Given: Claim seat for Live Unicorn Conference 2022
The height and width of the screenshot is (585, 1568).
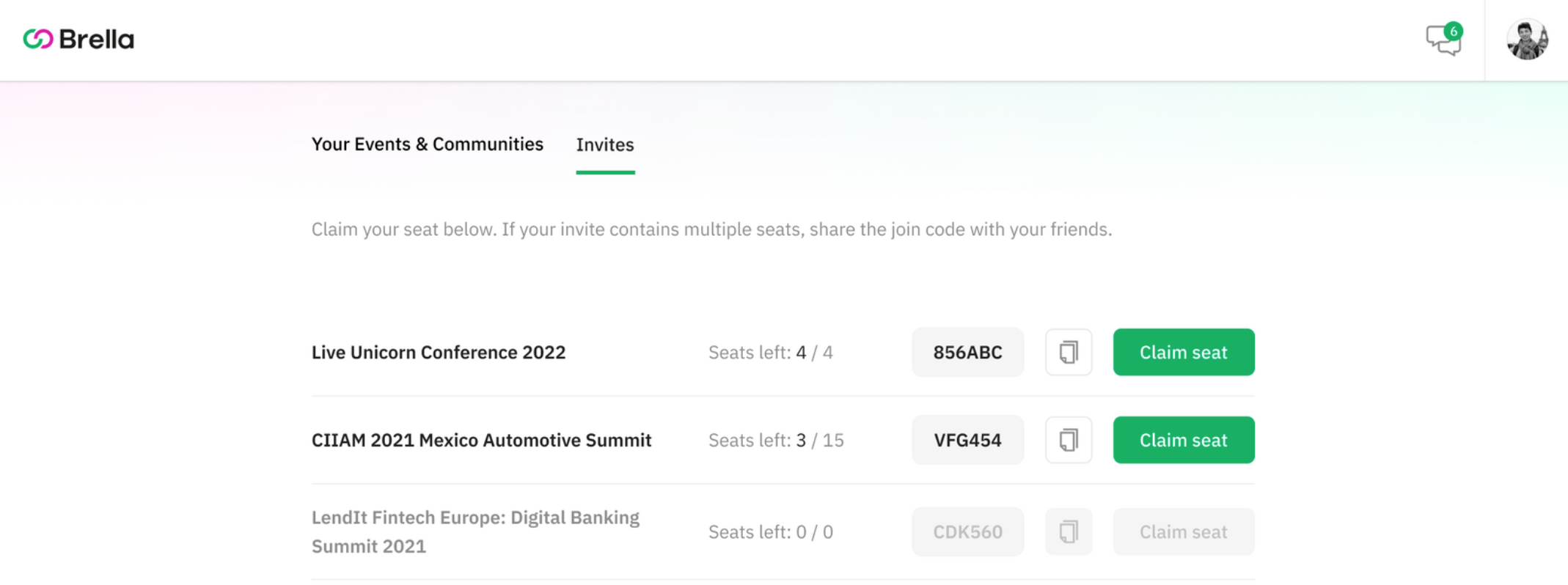Looking at the screenshot, I should (1184, 353).
